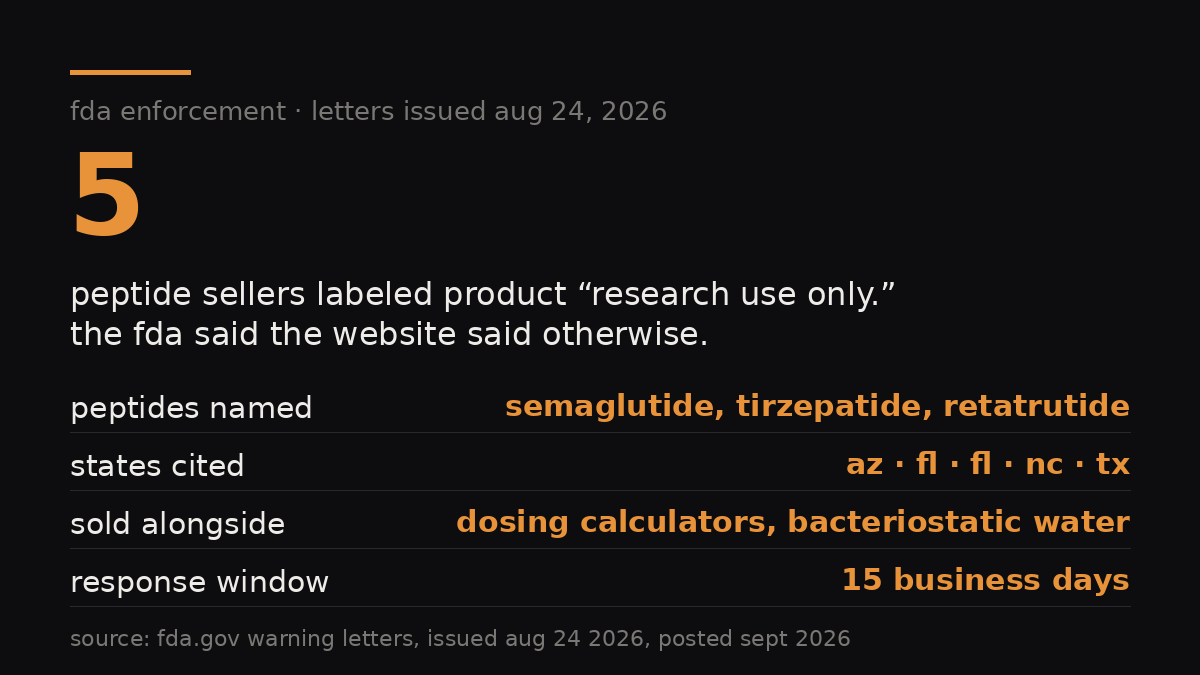Select 'semaglutide, tirzepatide, retatrutide' value text
Screen dimensions: 1200x675
coord(817,407)
